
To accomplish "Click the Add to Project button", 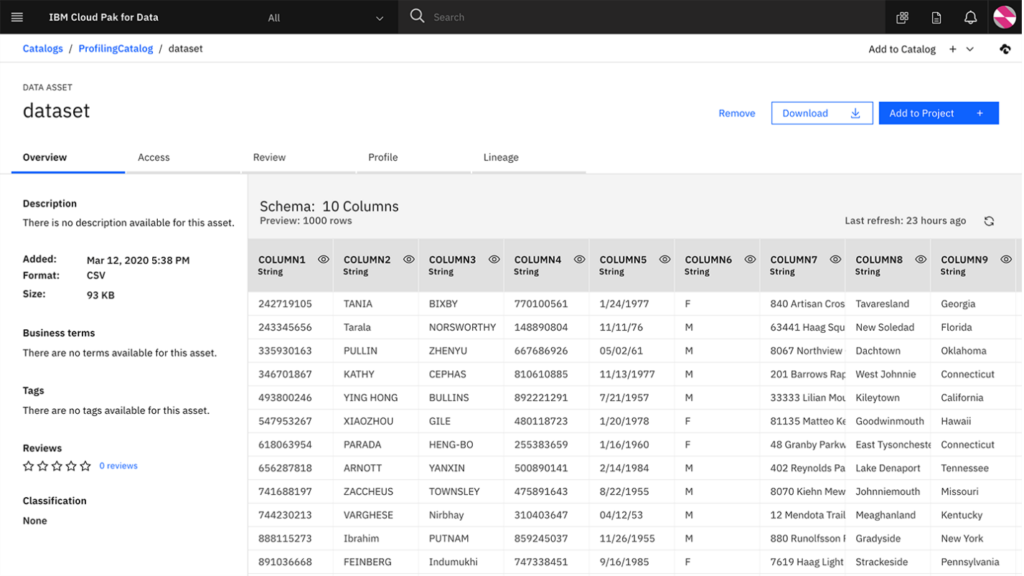I will click(x=937, y=112).
